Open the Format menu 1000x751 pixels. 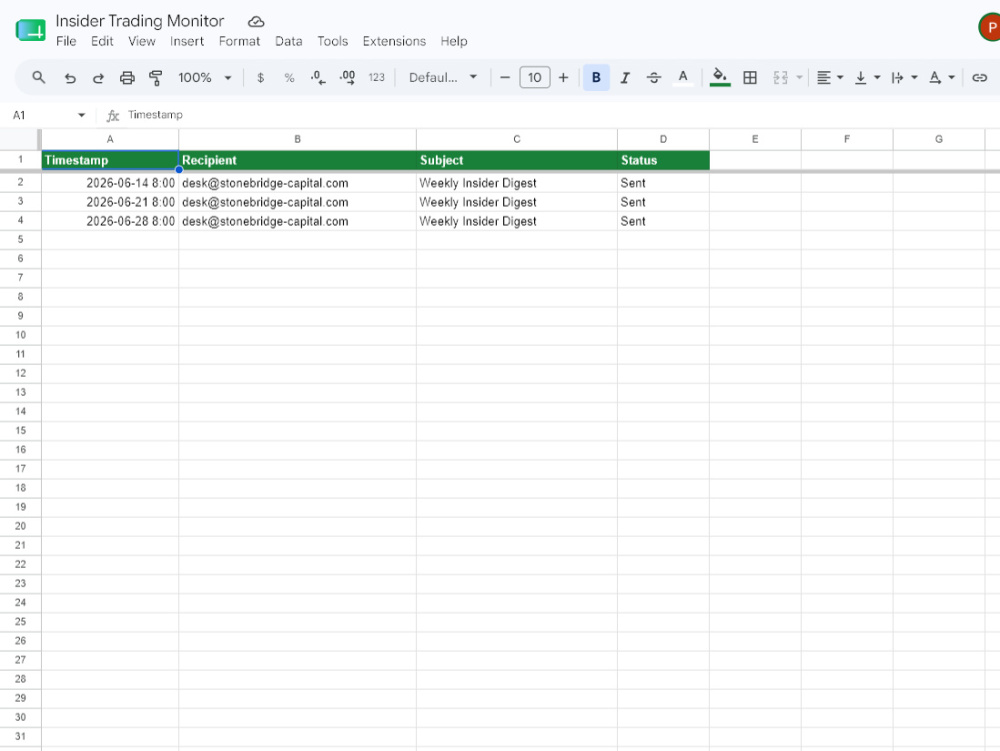[x=240, y=41]
